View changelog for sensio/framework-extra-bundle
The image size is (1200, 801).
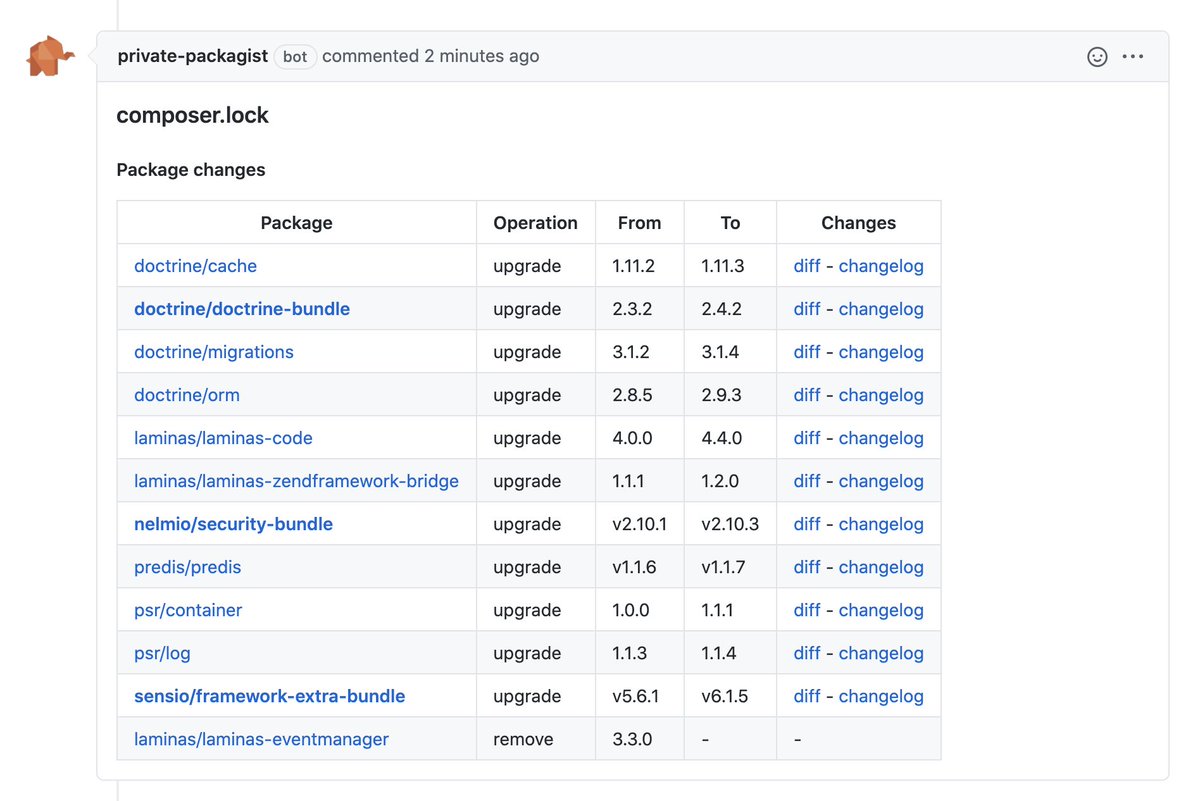point(881,696)
